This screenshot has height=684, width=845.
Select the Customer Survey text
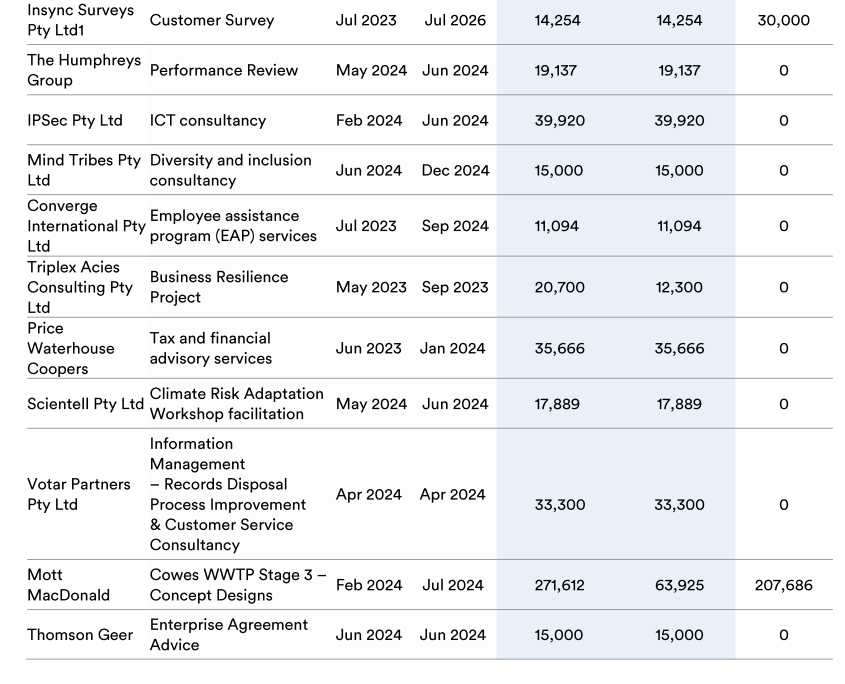pyautogui.click(x=211, y=20)
